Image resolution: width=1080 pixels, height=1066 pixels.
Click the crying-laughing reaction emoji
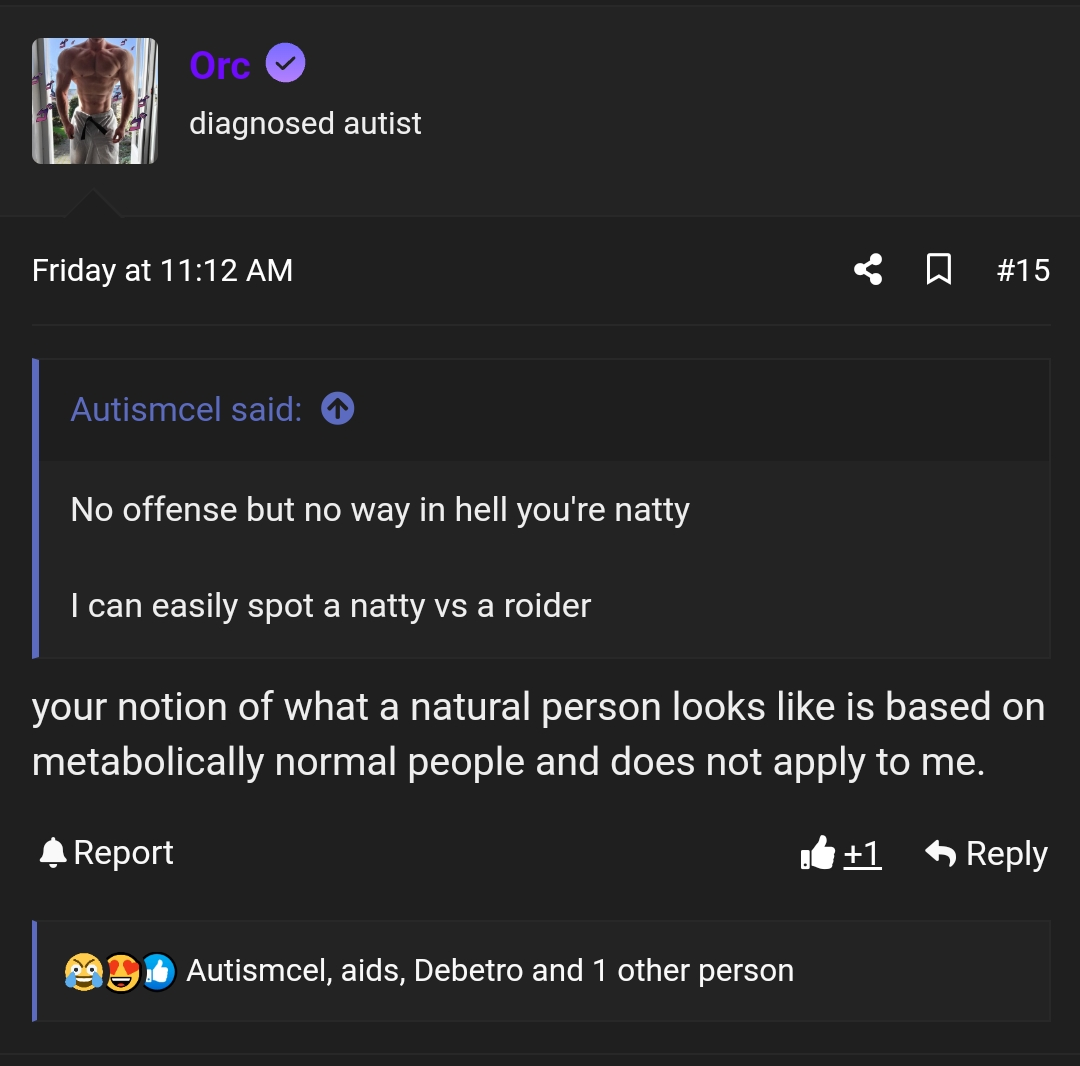(82, 971)
